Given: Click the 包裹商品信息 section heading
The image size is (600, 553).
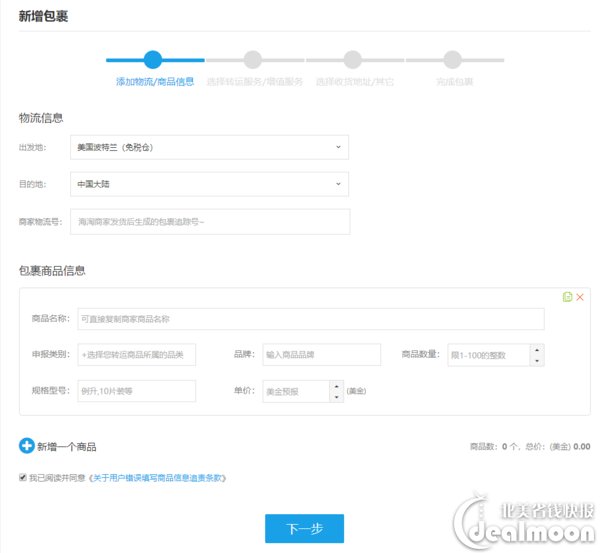Looking at the screenshot, I should point(52,271).
